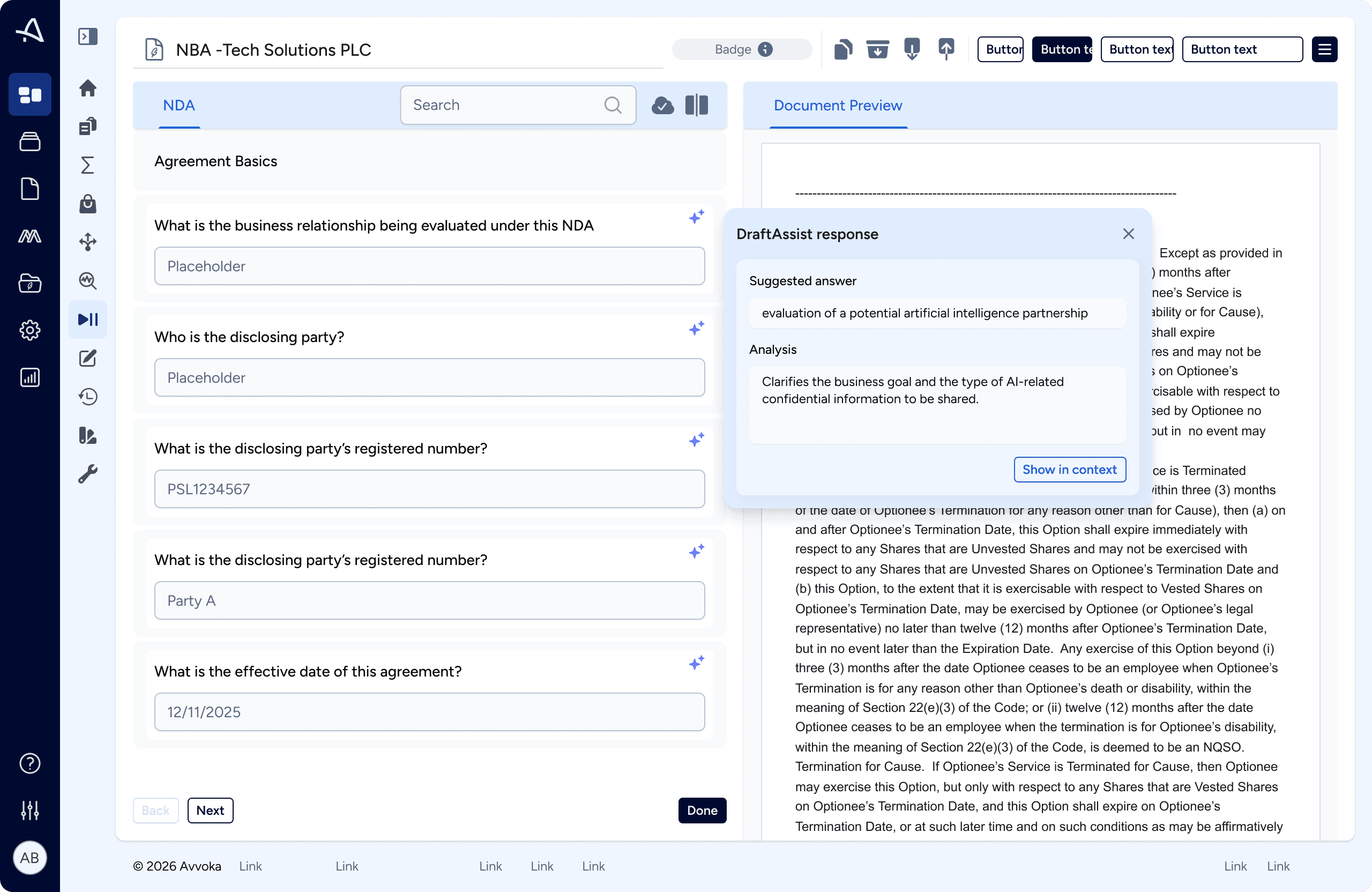Viewport: 1372px width, 892px height.
Task: Toggle the split column view icon
Action: point(696,106)
